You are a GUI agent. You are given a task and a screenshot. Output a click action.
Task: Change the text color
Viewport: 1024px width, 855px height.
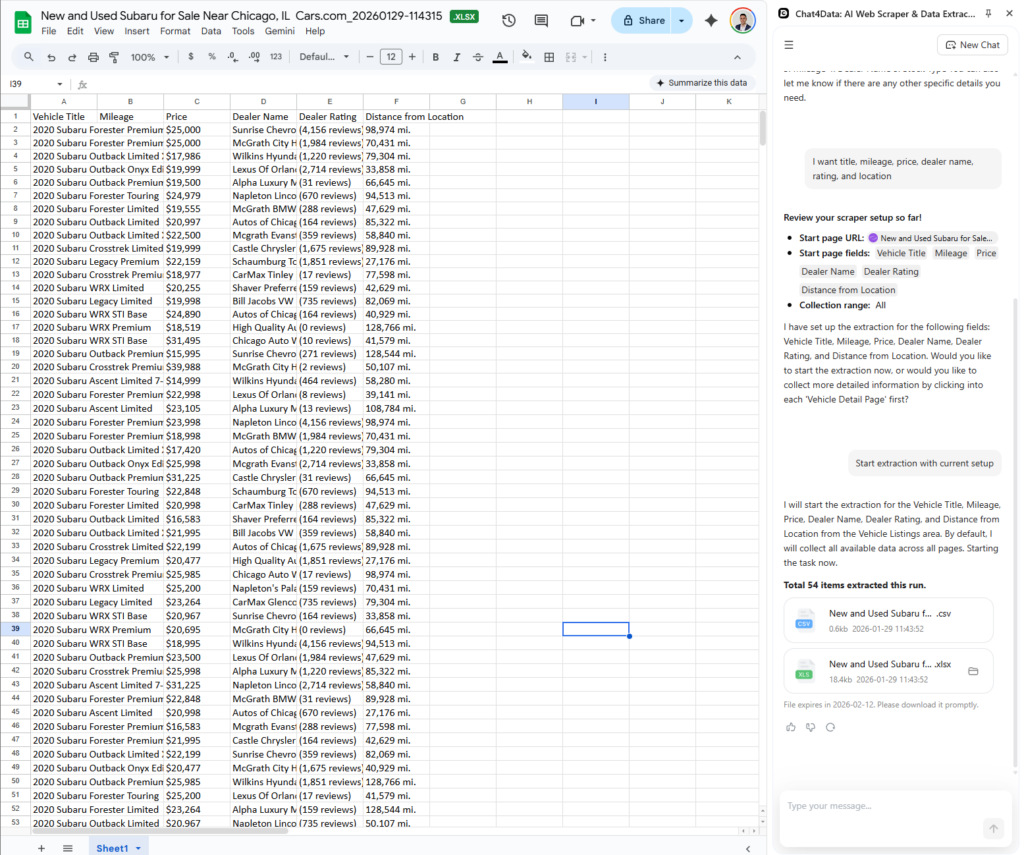pyautogui.click(x=498, y=57)
